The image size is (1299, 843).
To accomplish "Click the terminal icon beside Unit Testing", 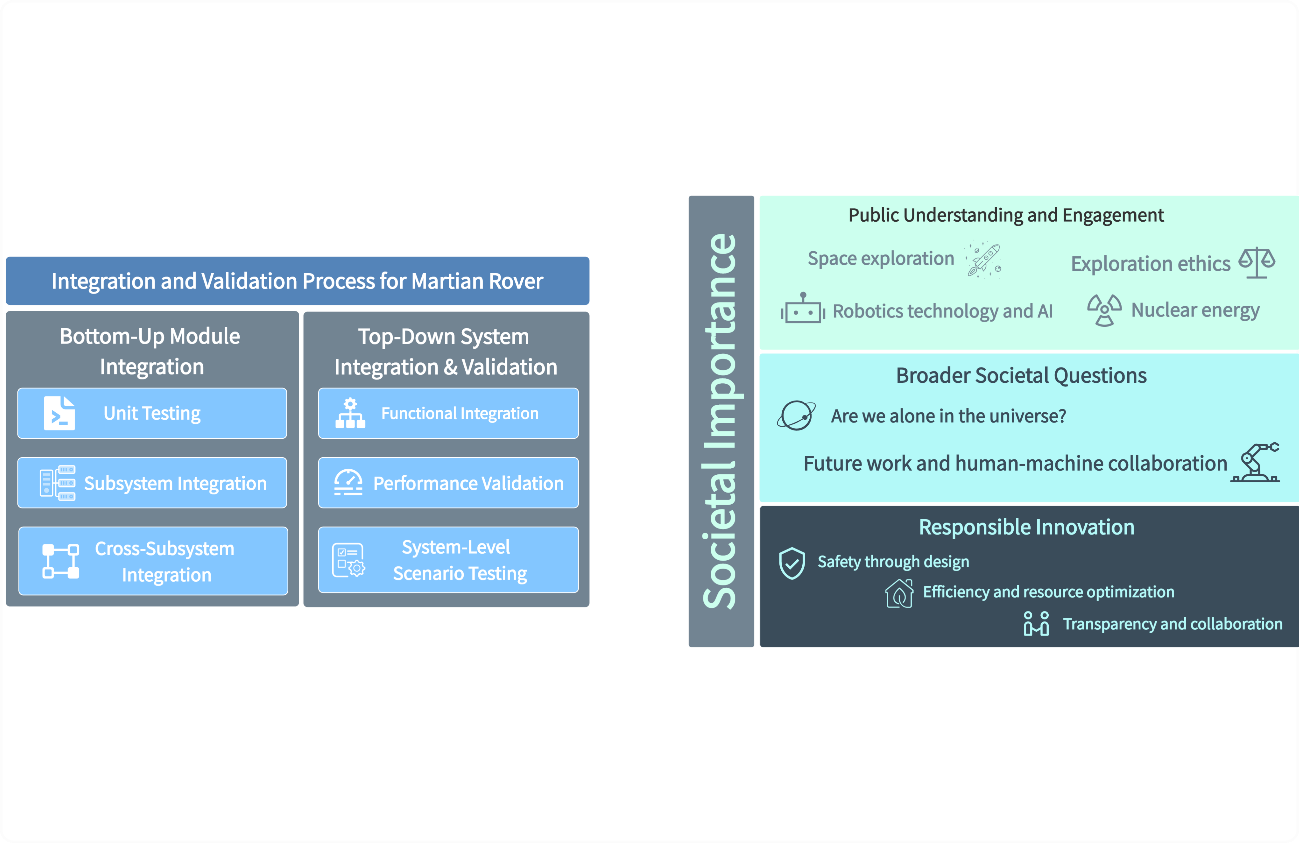I will (x=60, y=413).
